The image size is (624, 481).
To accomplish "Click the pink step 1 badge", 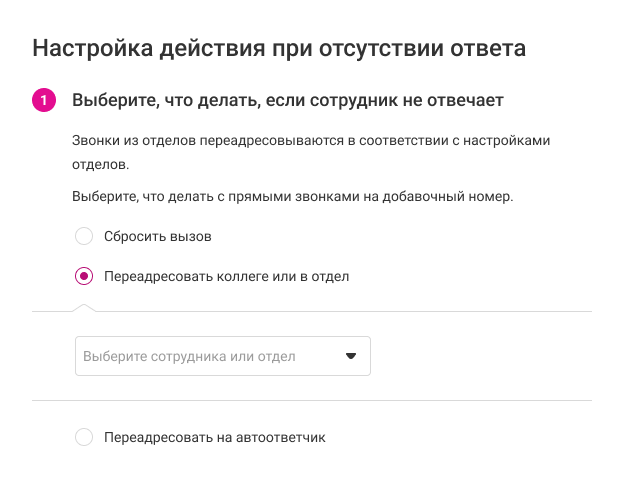I will coord(44,100).
